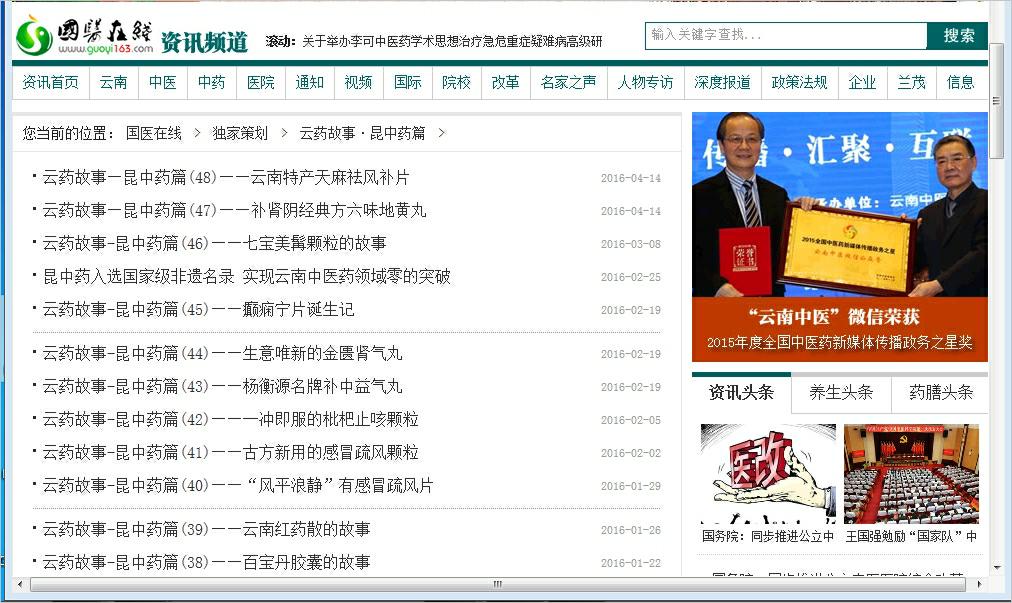Open the 王国强勉励"国家队" caption link

[911, 536]
